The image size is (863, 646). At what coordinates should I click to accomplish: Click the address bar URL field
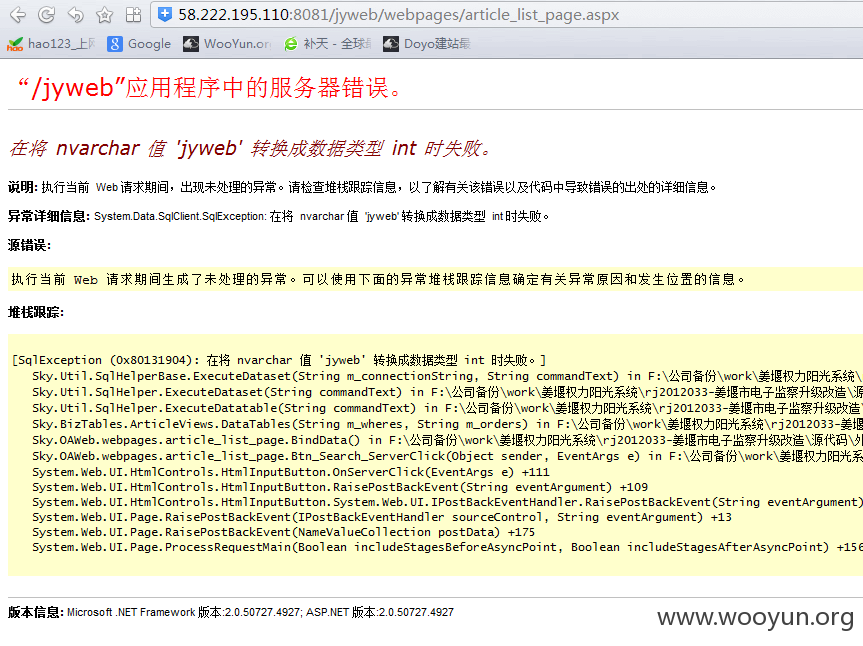(x=506, y=15)
